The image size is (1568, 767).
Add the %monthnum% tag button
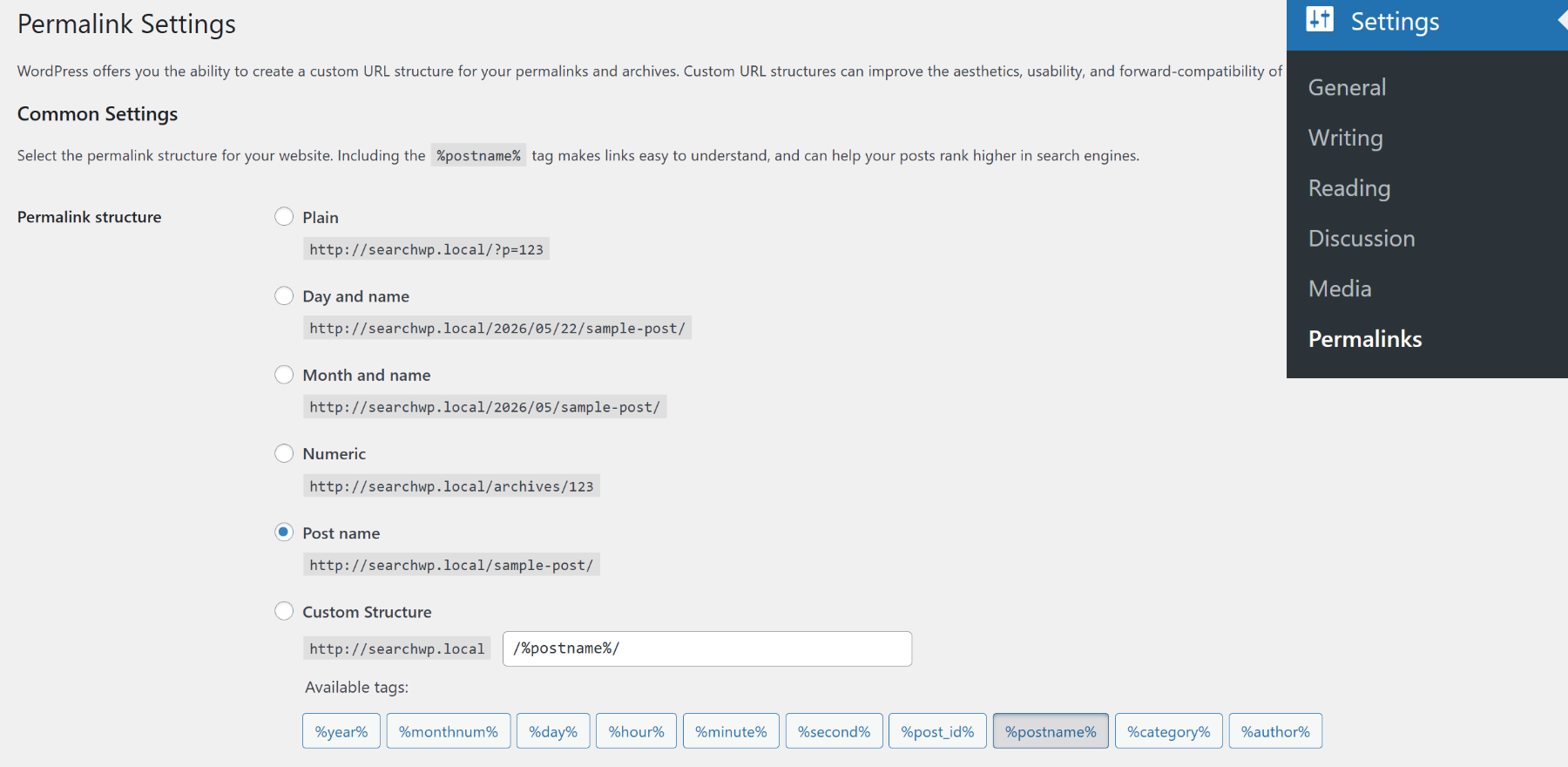coord(449,731)
